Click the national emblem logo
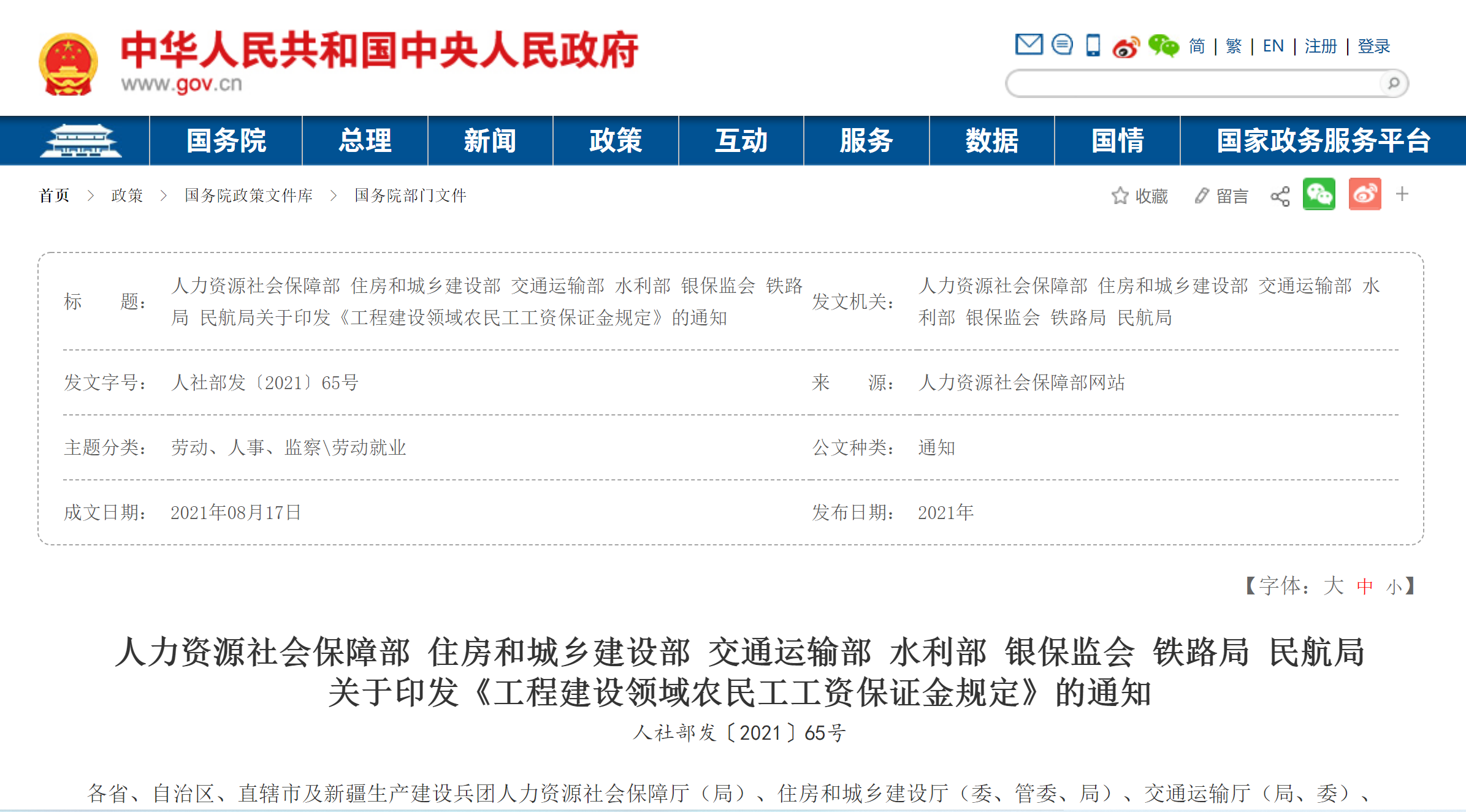This screenshot has height=812, width=1466. [68, 64]
